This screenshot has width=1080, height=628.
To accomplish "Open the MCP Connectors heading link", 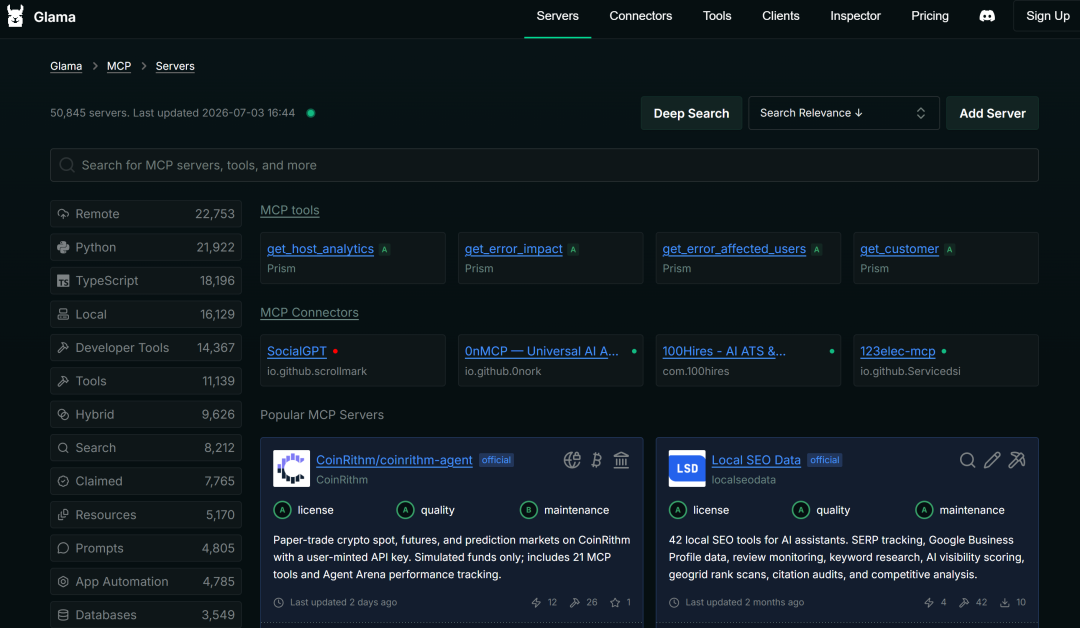I will tap(309, 313).
